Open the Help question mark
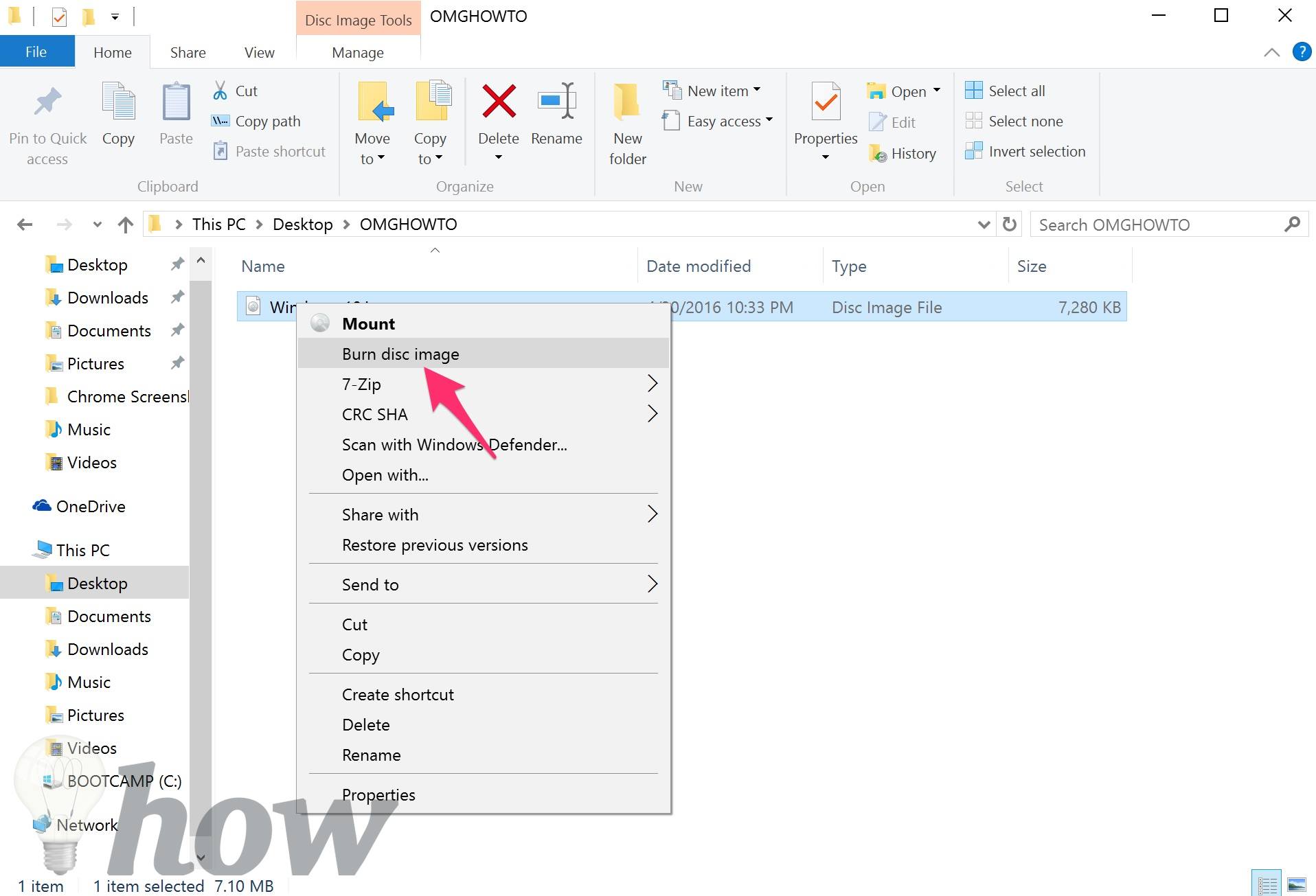The width and height of the screenshot is (1316, 896). tap(1301, 52)
